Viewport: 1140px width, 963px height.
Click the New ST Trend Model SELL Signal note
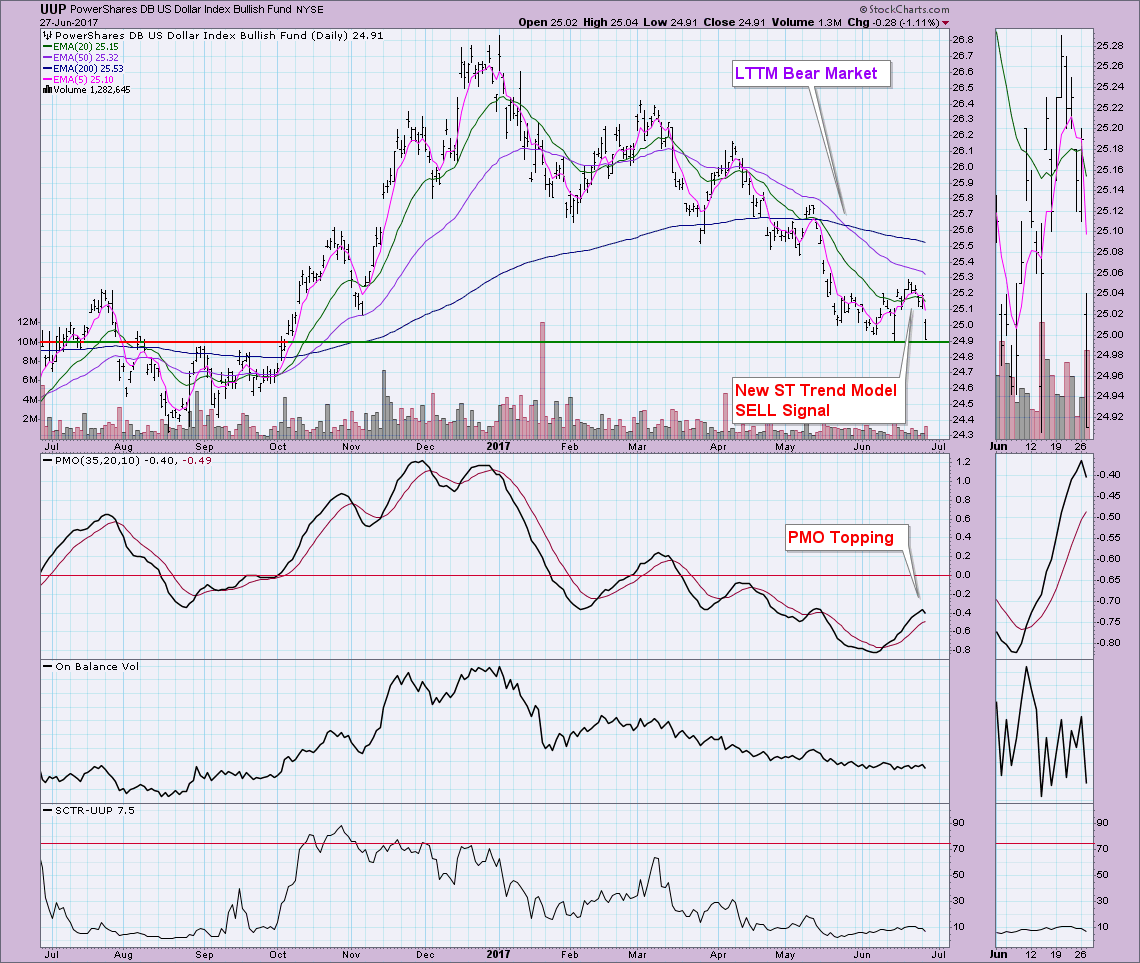817,400
